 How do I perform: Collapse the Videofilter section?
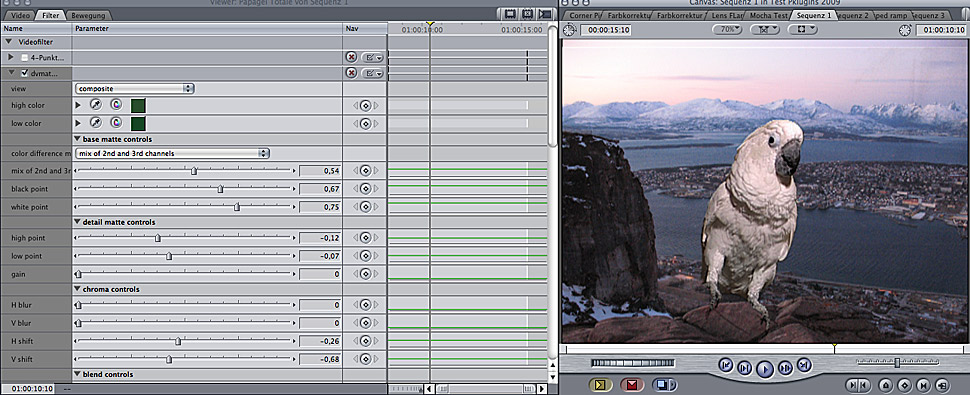tap(10, 42)
